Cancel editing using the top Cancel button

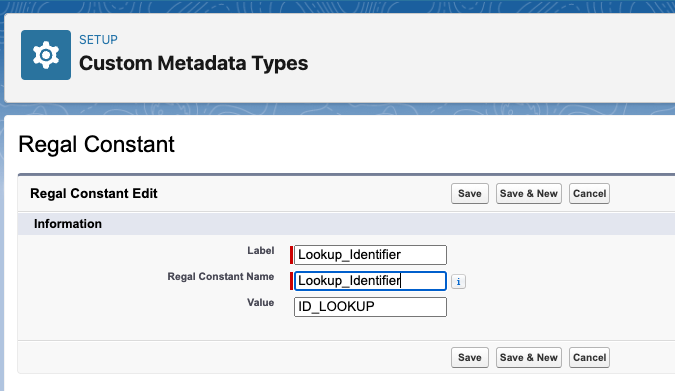tap(589, 194)
